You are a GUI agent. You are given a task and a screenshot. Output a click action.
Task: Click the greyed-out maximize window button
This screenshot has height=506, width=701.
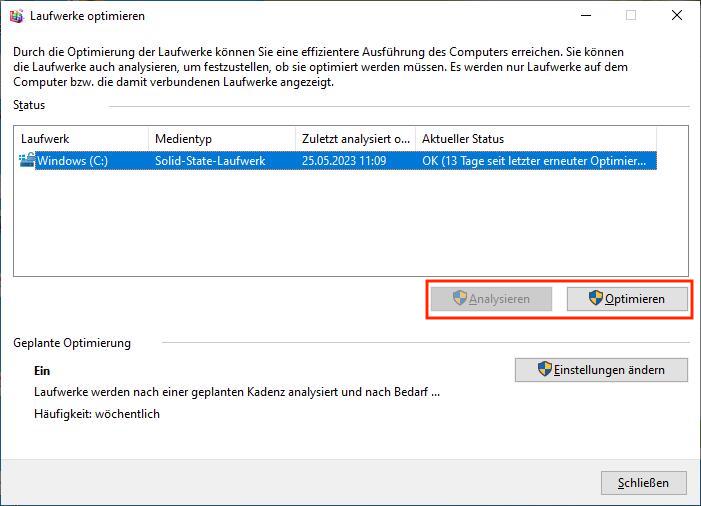pyautogui.click(x=631, y=16)
